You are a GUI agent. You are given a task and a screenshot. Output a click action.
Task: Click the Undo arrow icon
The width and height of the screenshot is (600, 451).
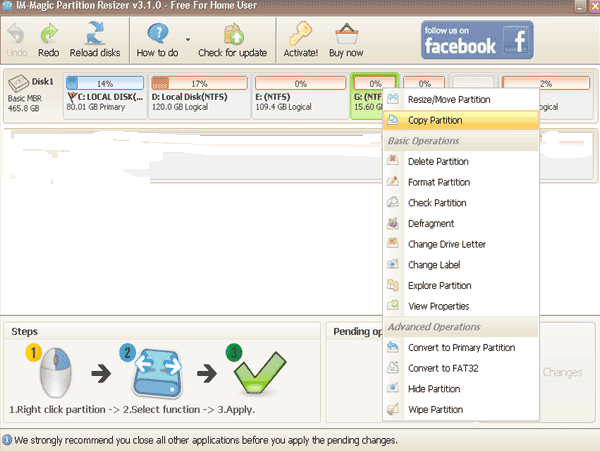click(x=16, y=34)
